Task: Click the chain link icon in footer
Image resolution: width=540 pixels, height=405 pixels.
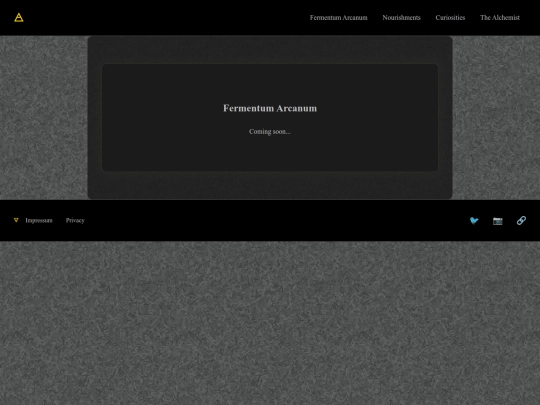Action: (521, 220)
